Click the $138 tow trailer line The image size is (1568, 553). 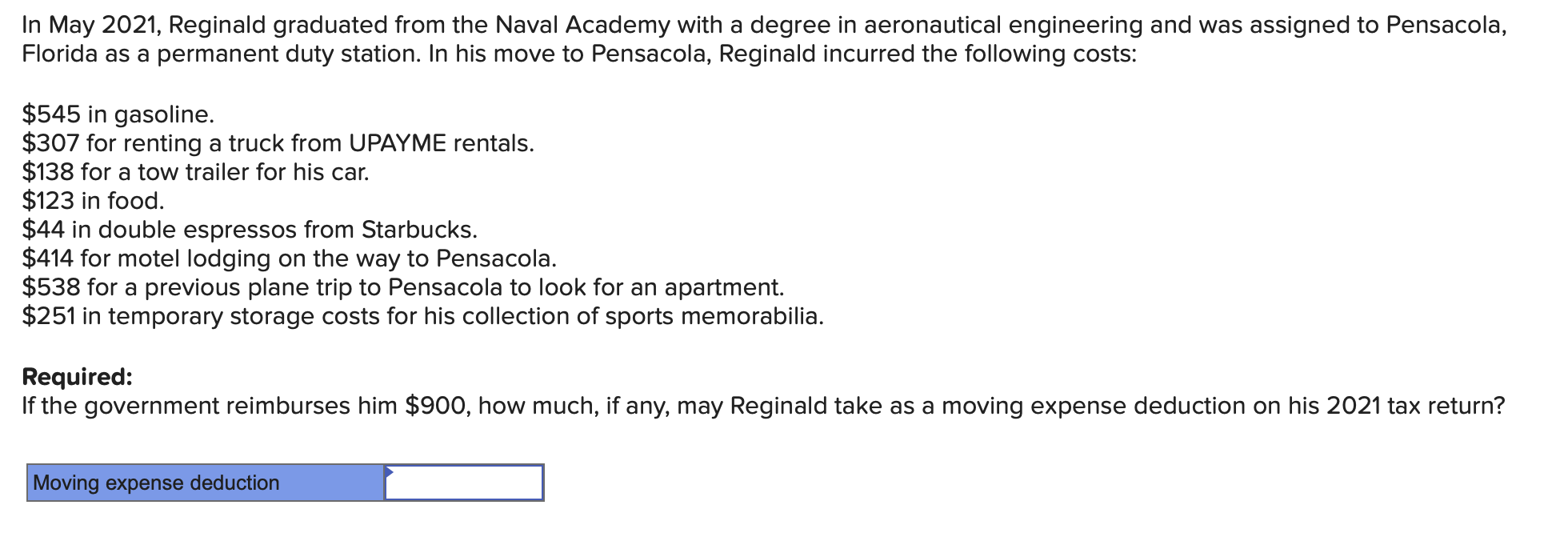195,172
